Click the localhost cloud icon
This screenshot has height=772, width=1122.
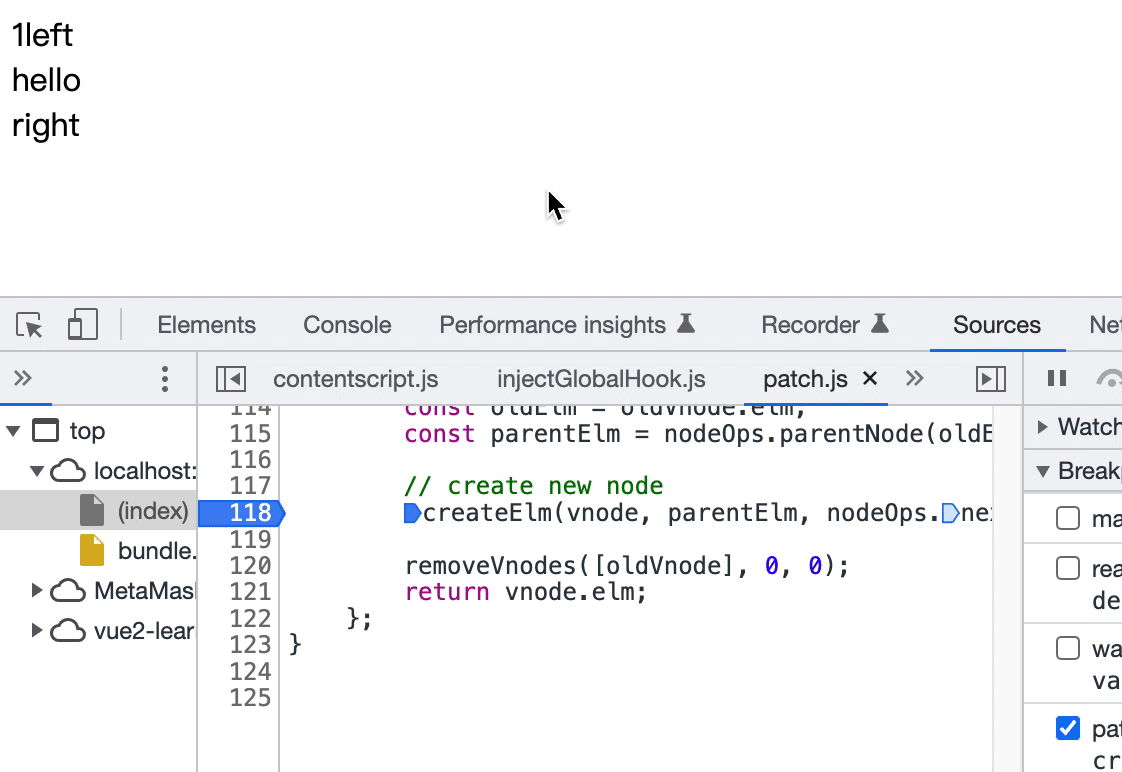pyautogui.click(x=68, y=471)
